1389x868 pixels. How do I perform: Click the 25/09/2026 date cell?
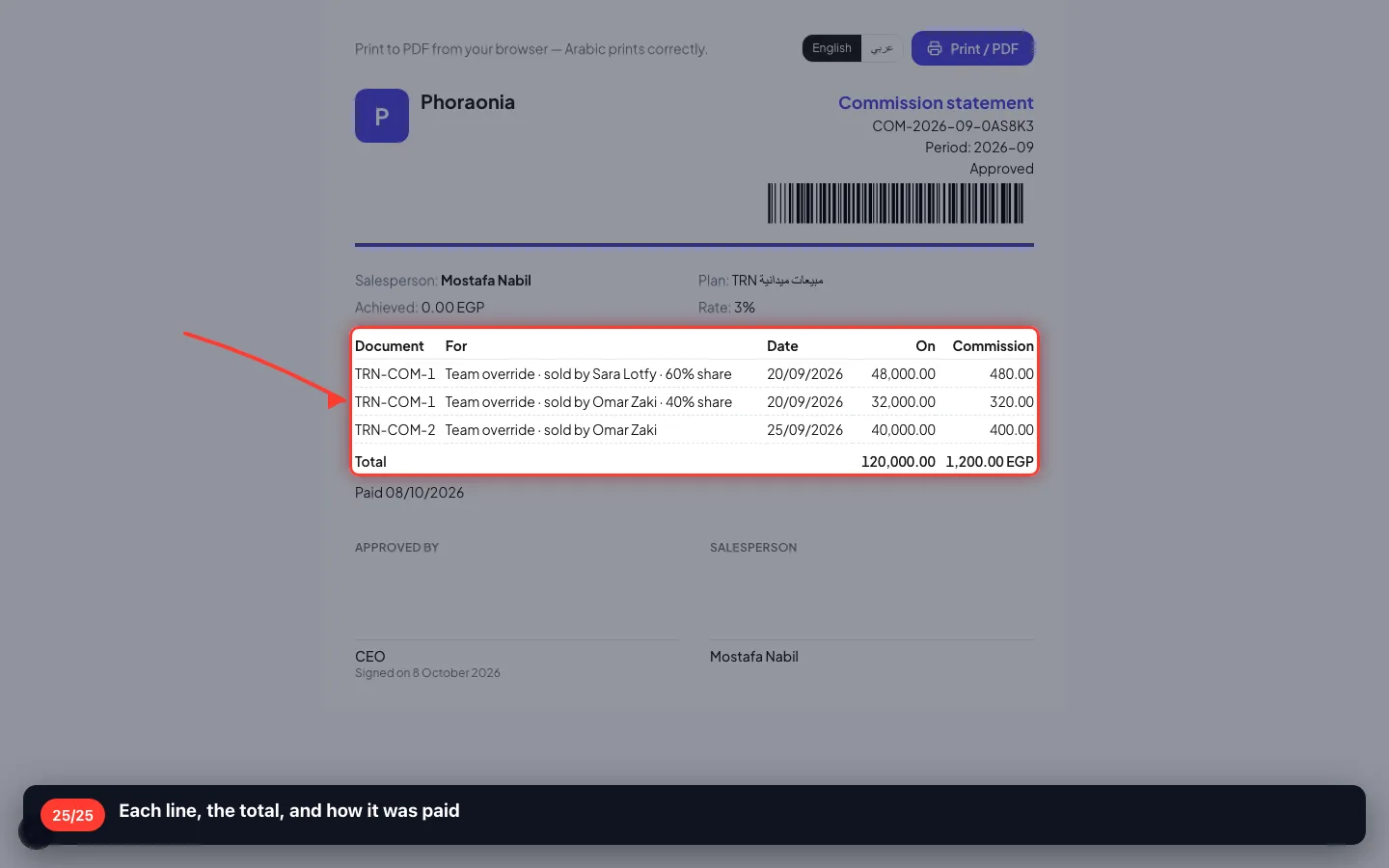804,430
